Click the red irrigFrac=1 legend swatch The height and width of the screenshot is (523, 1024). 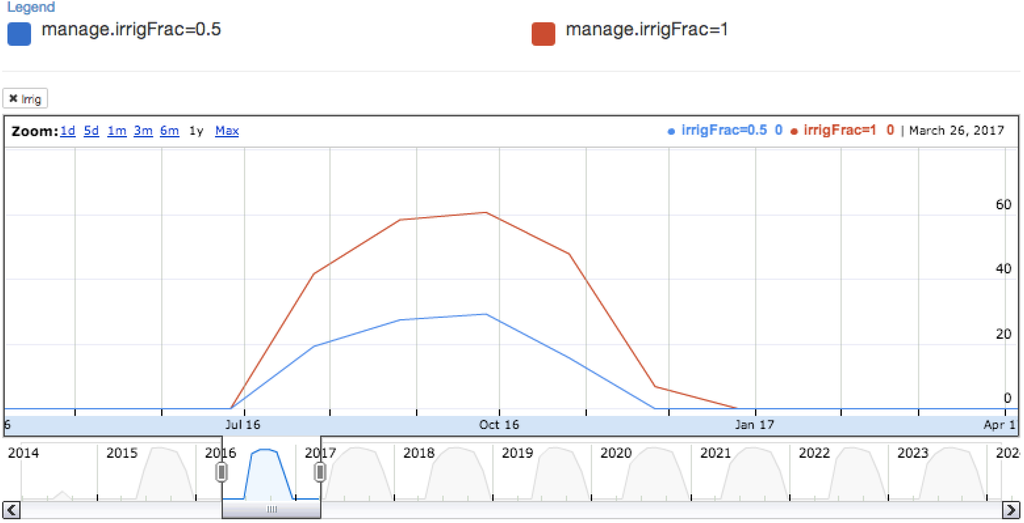544,32
